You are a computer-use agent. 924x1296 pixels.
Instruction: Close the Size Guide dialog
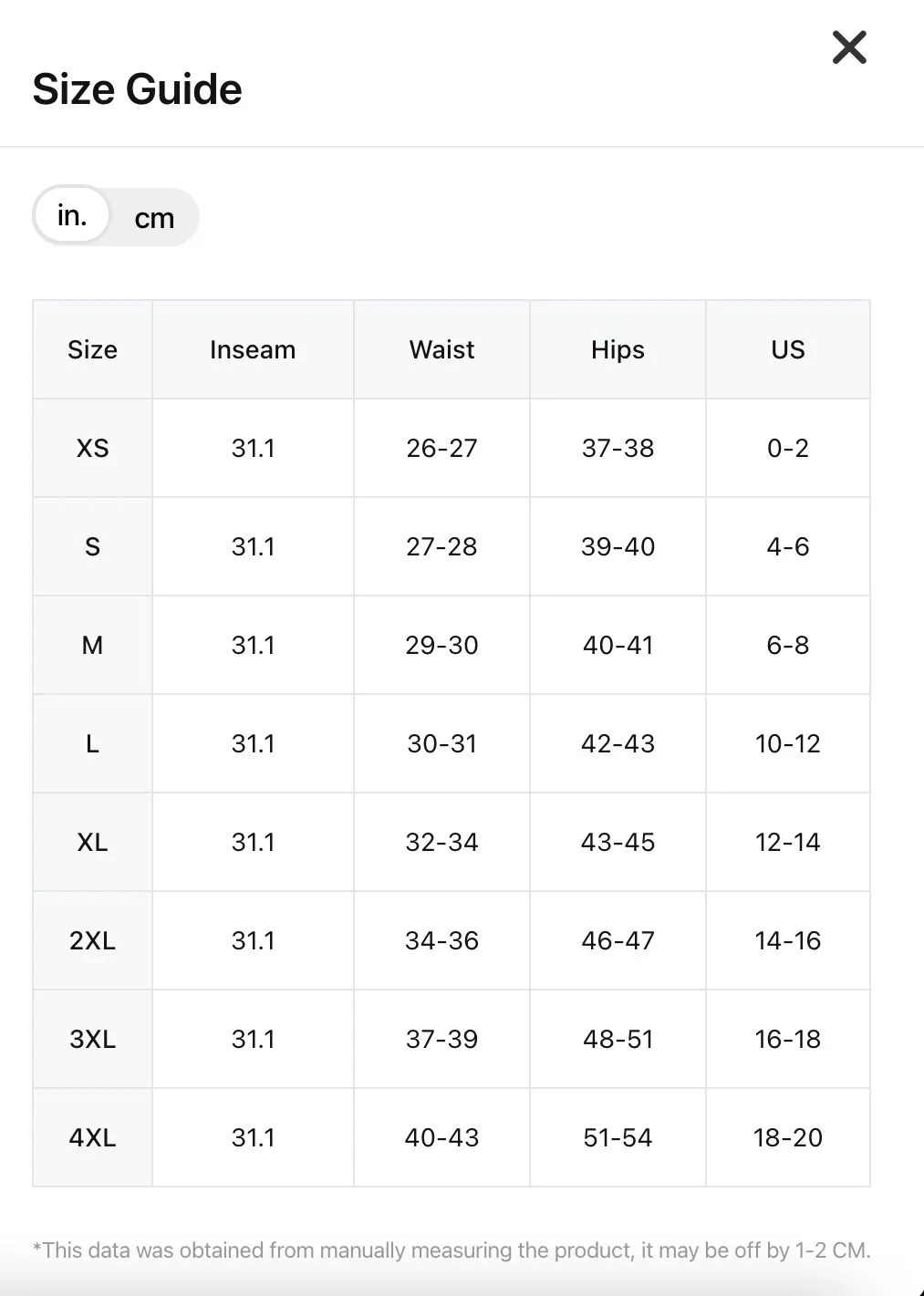[849, 47]
